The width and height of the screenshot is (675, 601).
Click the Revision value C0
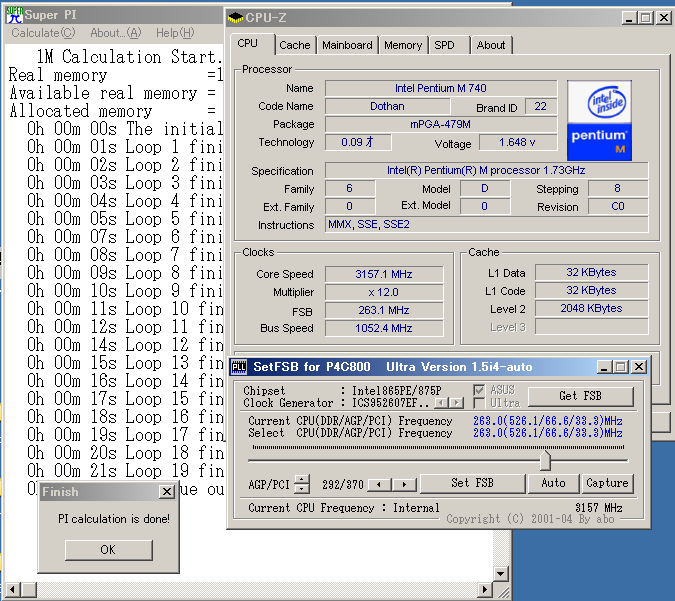tap(618, 206)
